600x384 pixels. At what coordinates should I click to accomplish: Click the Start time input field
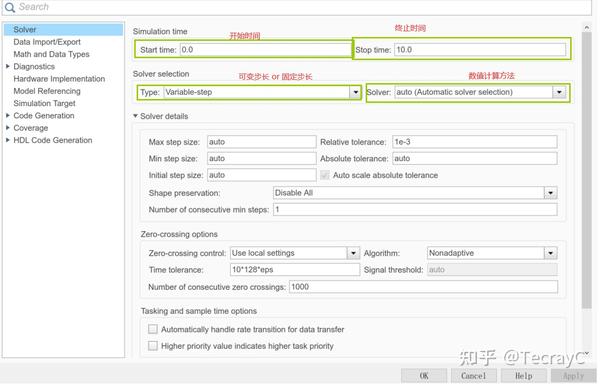point(265,50)
